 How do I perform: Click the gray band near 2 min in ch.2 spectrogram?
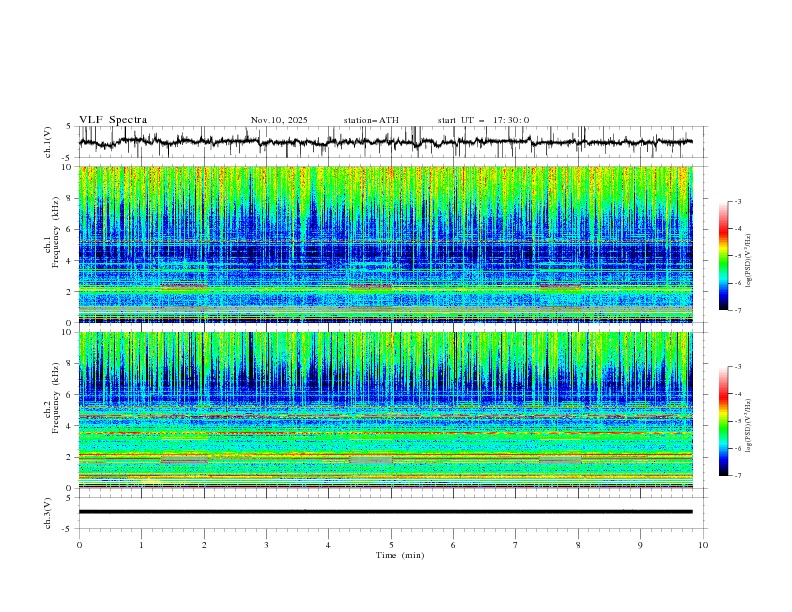pyautogui.click(x=184, y=460)
